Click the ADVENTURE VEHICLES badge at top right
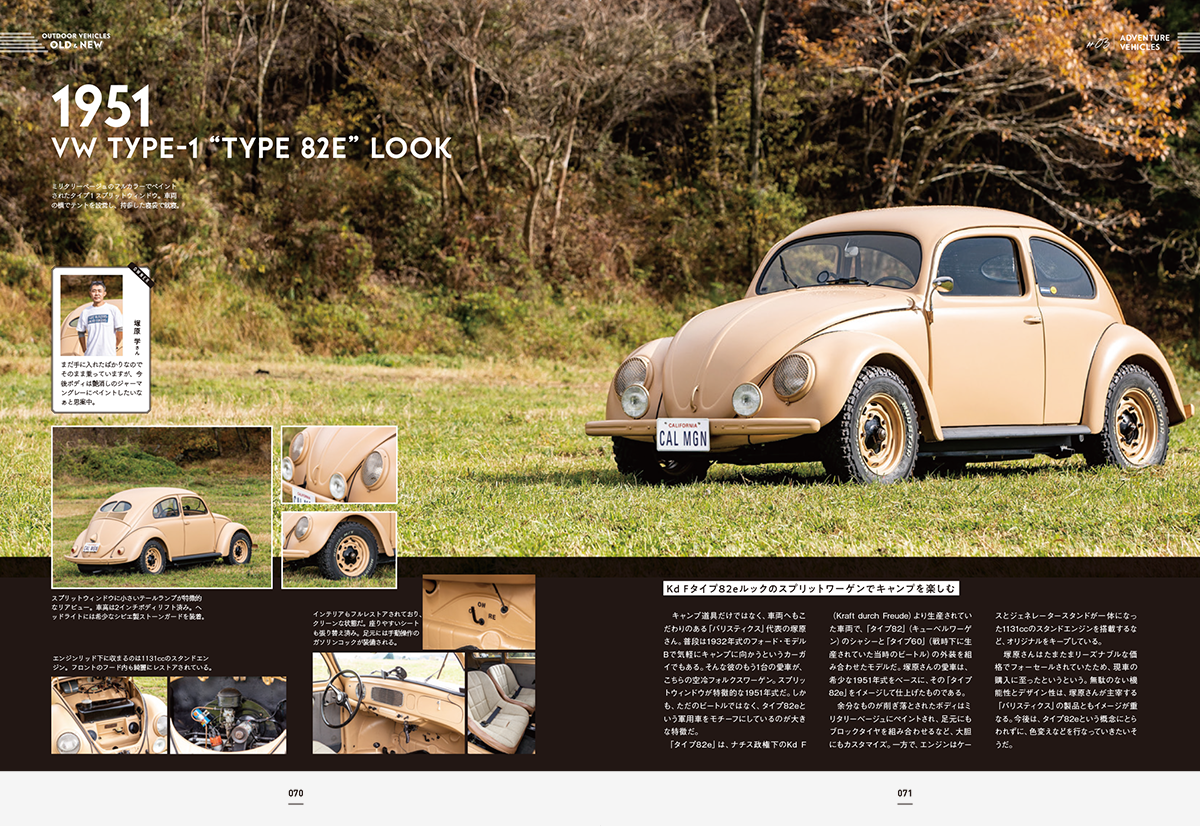This screenshot has width=1200, height=826. [x=1138, y=42]
